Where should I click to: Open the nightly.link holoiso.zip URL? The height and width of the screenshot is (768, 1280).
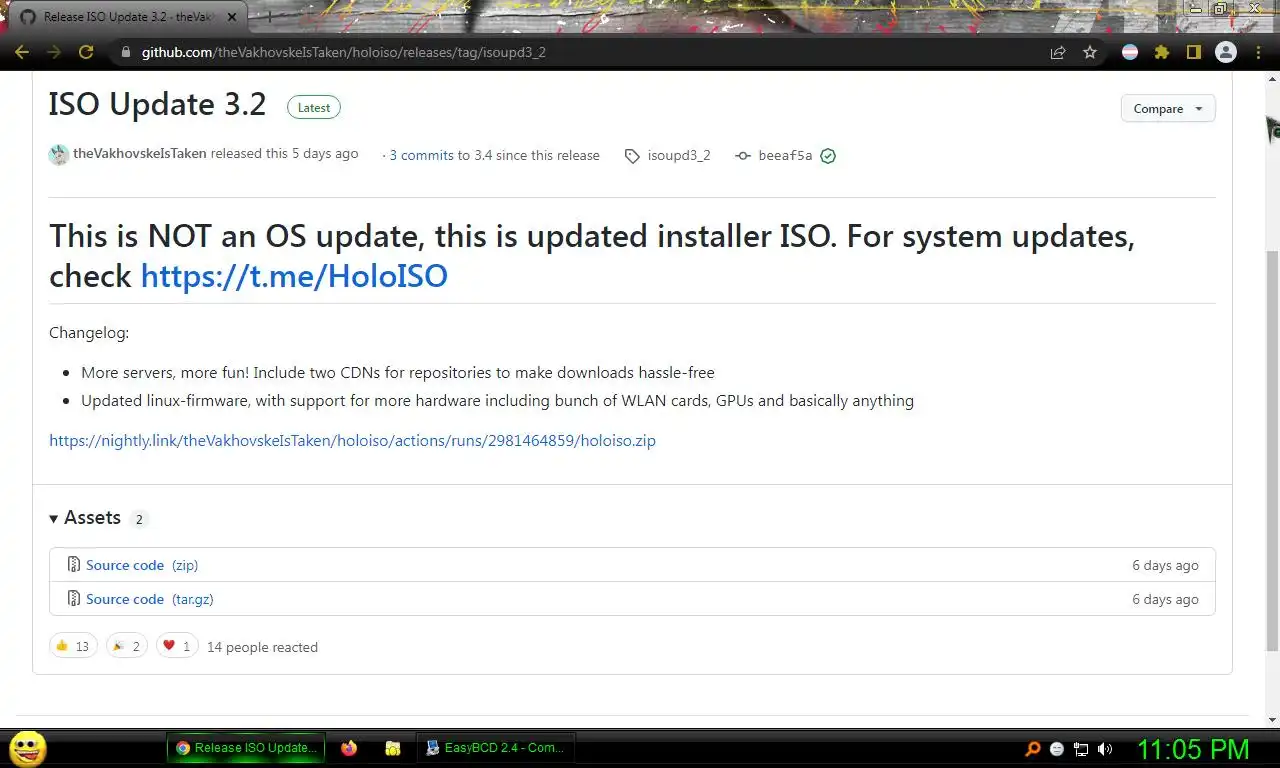(x=352, y=440)
